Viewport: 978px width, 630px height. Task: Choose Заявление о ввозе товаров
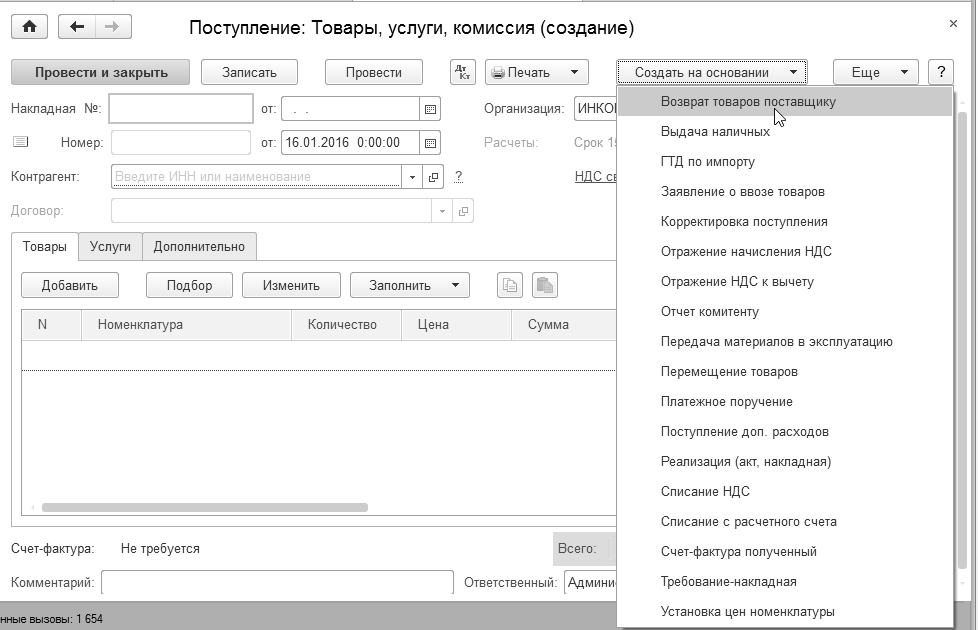click(785, 191)
